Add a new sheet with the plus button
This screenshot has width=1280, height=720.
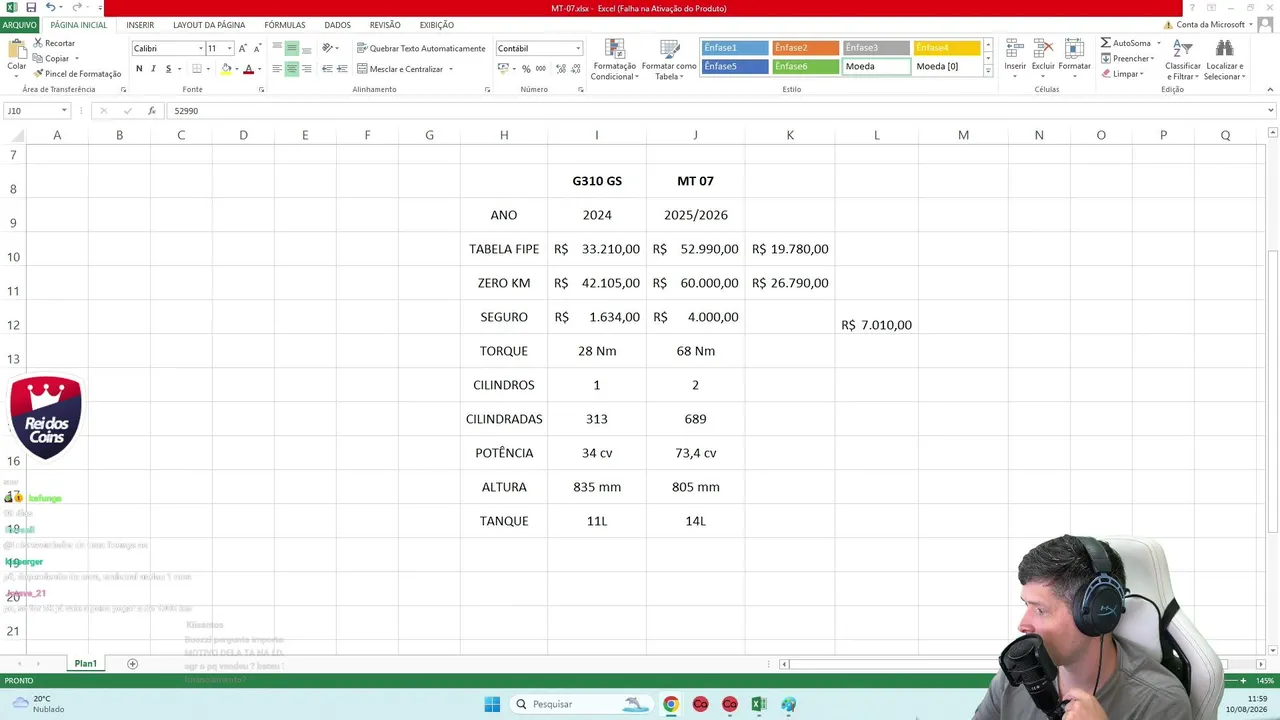point(132,664)
